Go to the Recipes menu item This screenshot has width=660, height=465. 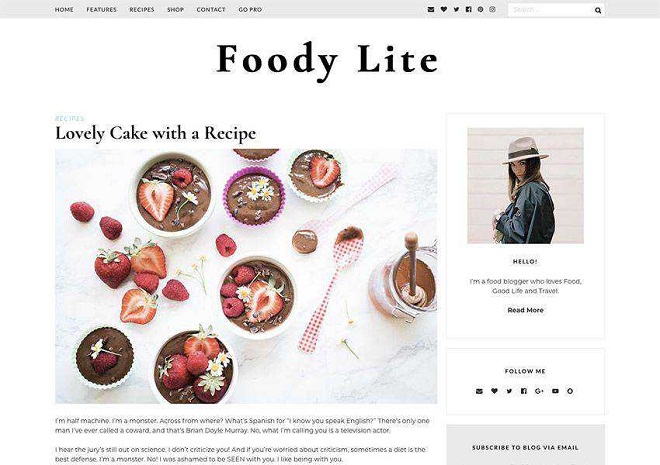coord(142,9)
